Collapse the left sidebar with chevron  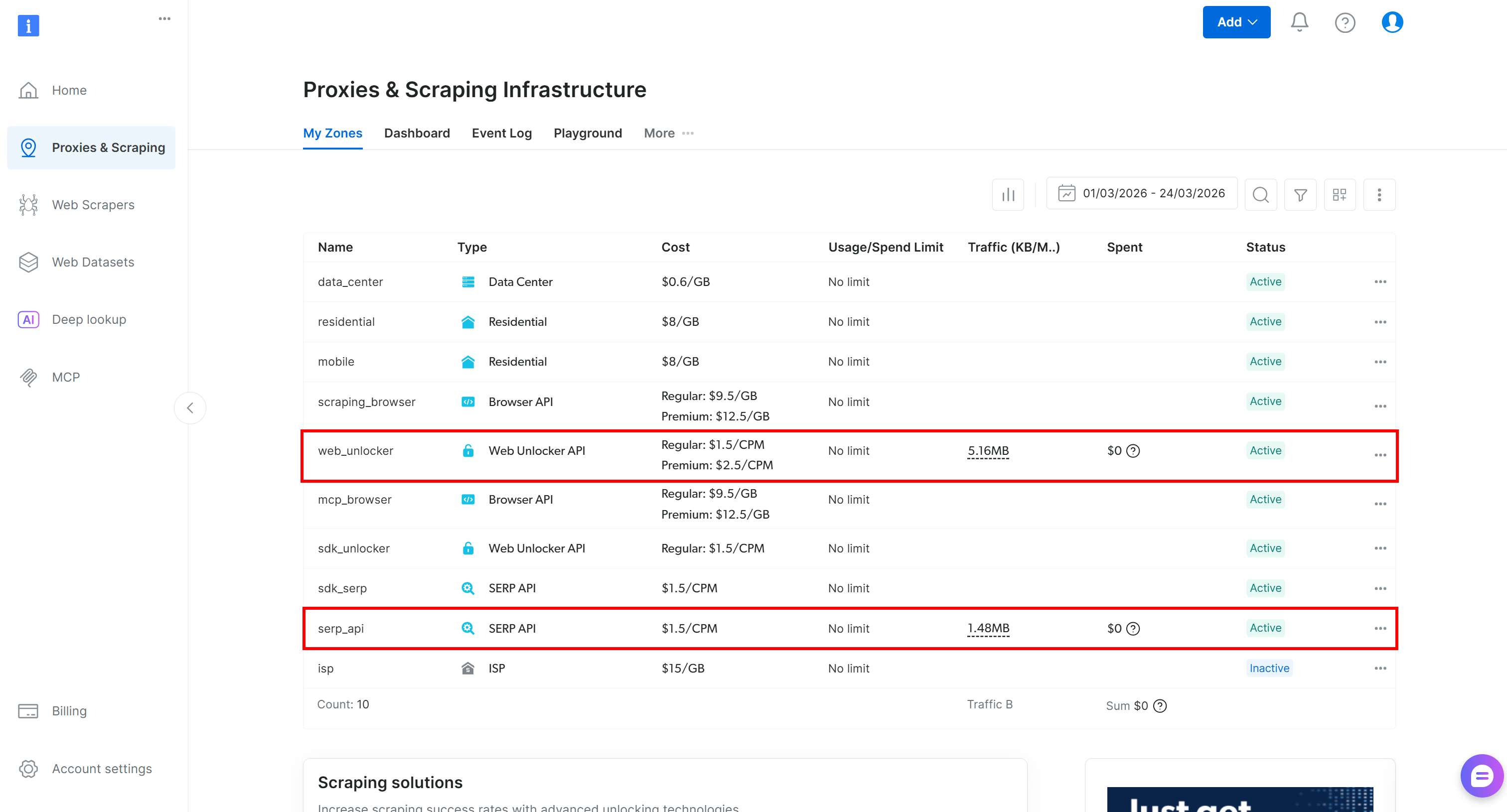[x=190, y=407]
